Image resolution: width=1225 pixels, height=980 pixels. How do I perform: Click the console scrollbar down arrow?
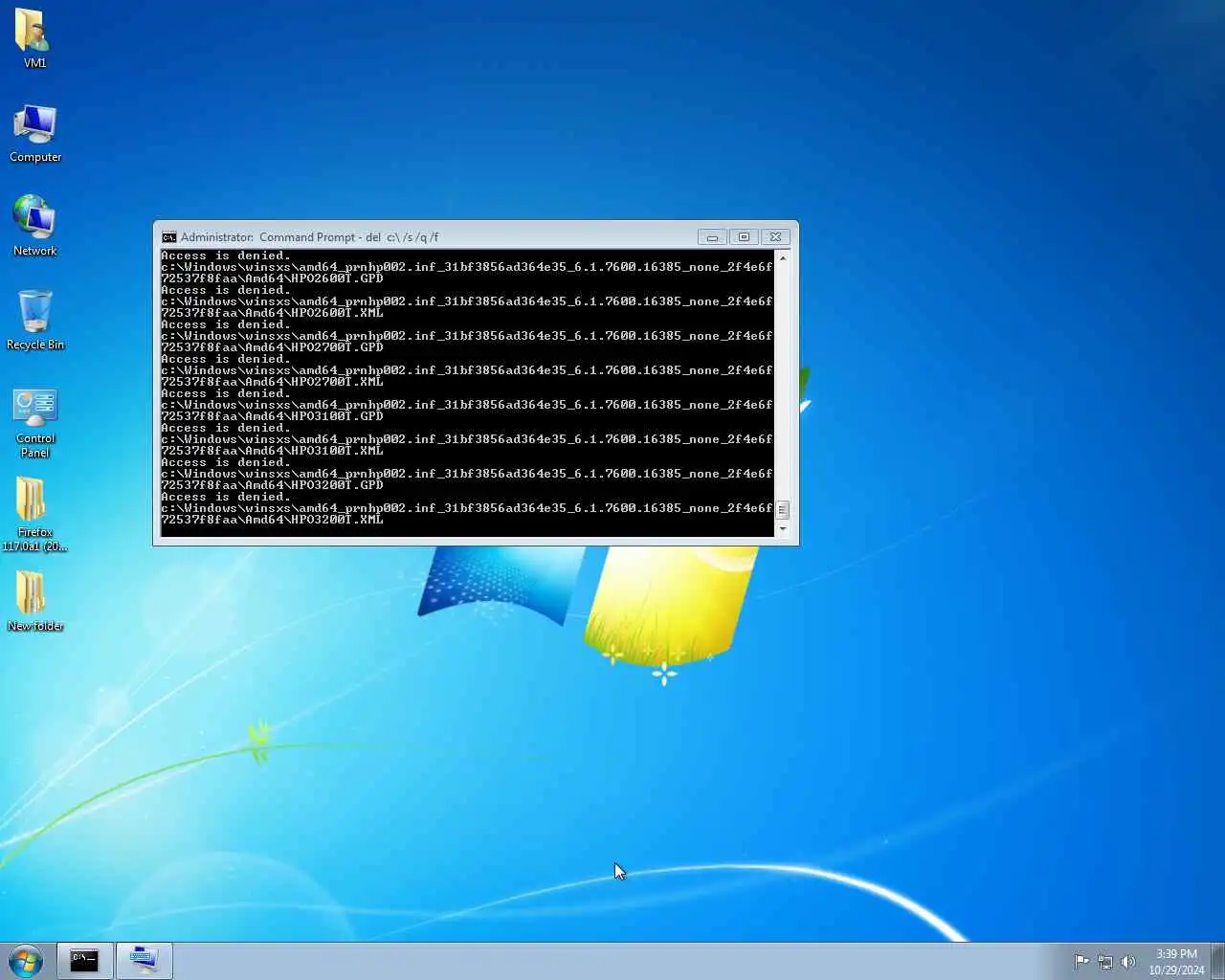point(782,529)
